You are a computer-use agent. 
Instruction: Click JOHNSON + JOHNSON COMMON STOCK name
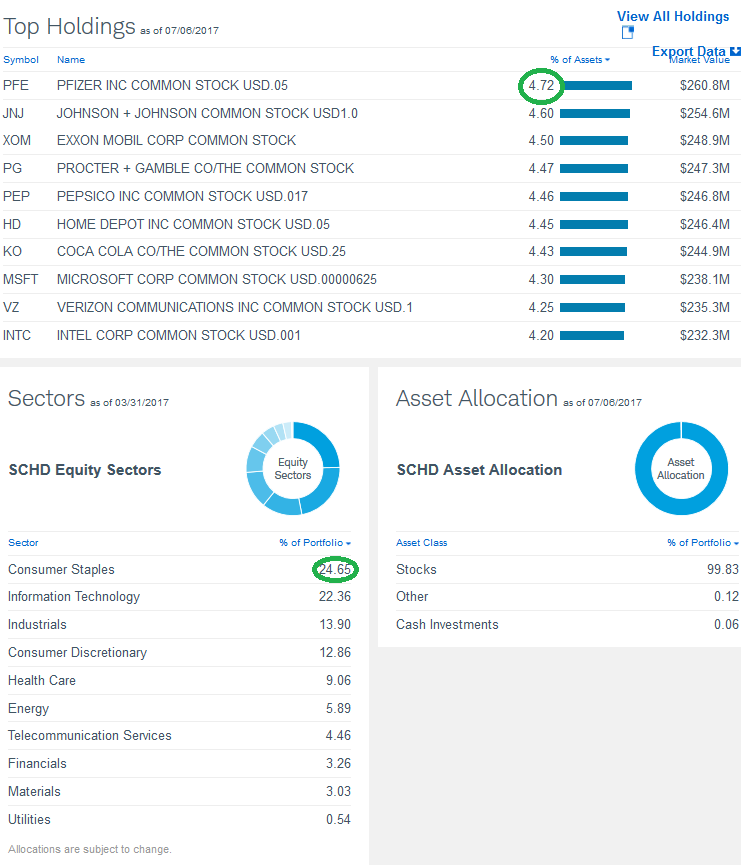click(207, 114)
